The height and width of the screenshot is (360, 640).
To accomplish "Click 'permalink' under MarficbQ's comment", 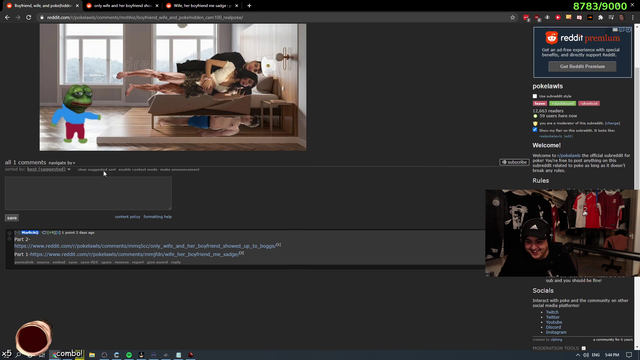I will click(x=24, y=262).
